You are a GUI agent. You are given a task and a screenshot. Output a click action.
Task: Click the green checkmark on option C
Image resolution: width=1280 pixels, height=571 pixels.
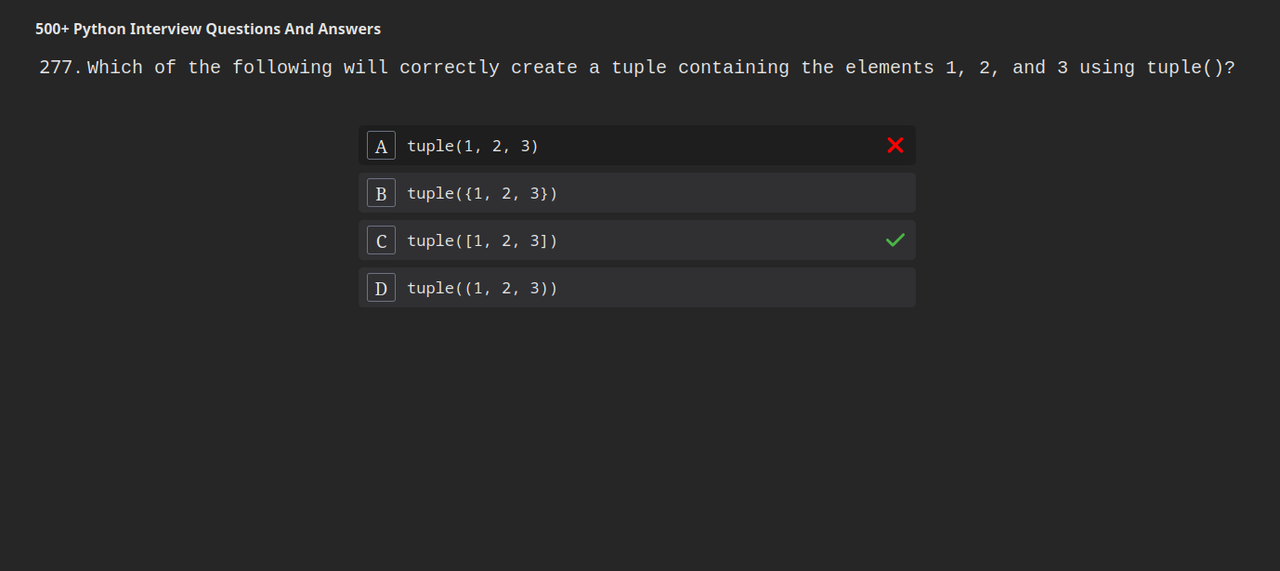[895, 240]
